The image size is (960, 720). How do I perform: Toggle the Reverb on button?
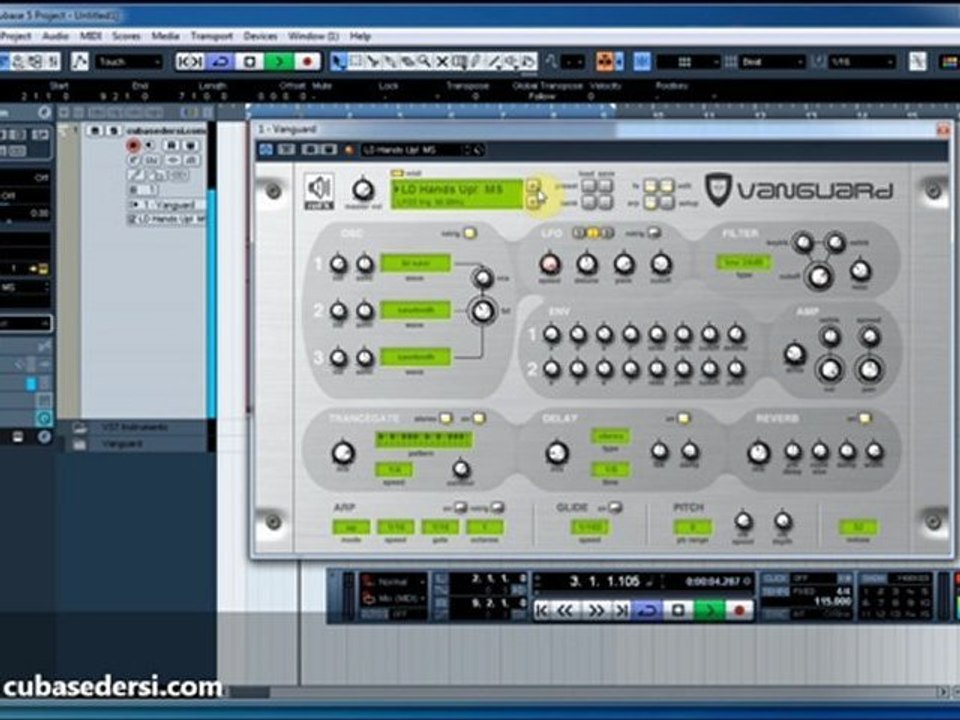coord(864,418)
